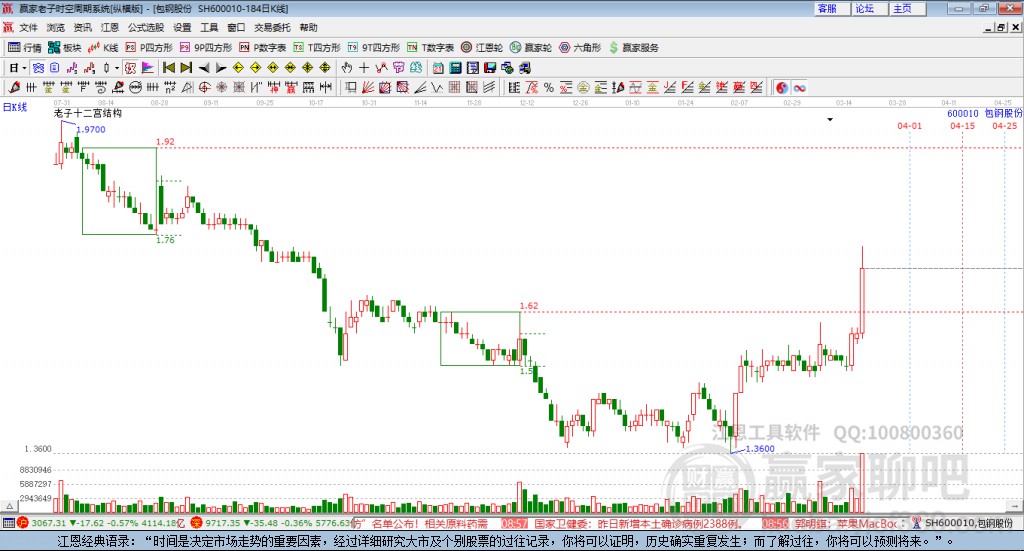Open the calculator icon
The height and width of the screenshot is (551, 1024).
(x=455, y=68)
